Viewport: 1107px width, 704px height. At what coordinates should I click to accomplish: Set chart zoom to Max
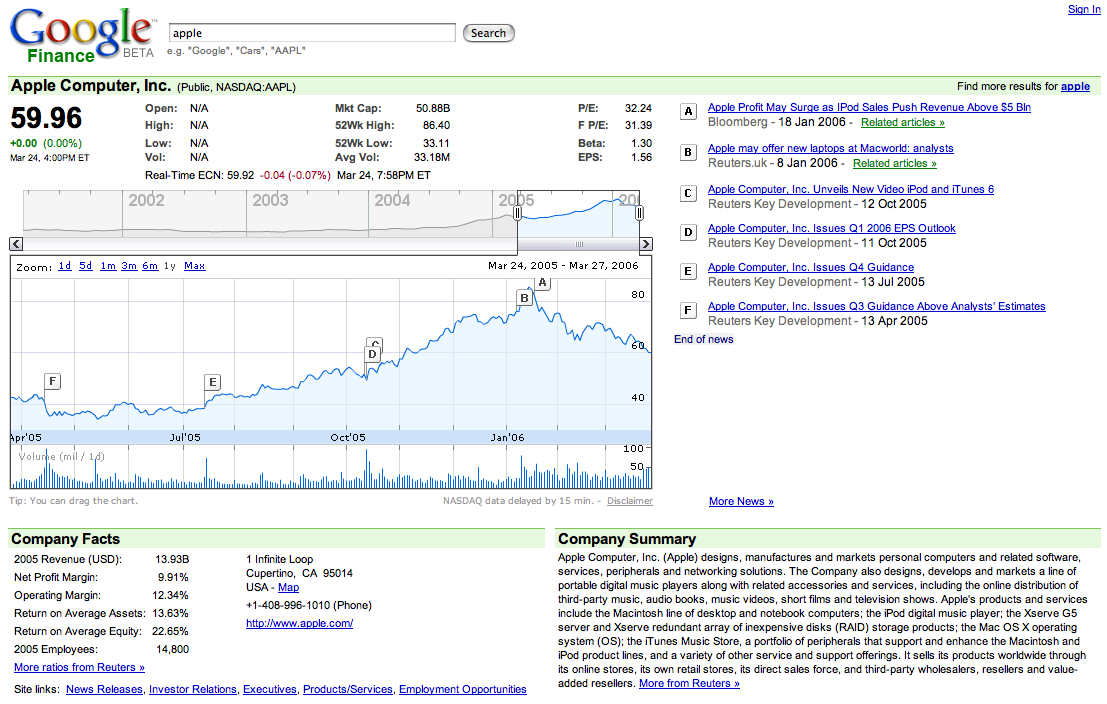[195, 266]
